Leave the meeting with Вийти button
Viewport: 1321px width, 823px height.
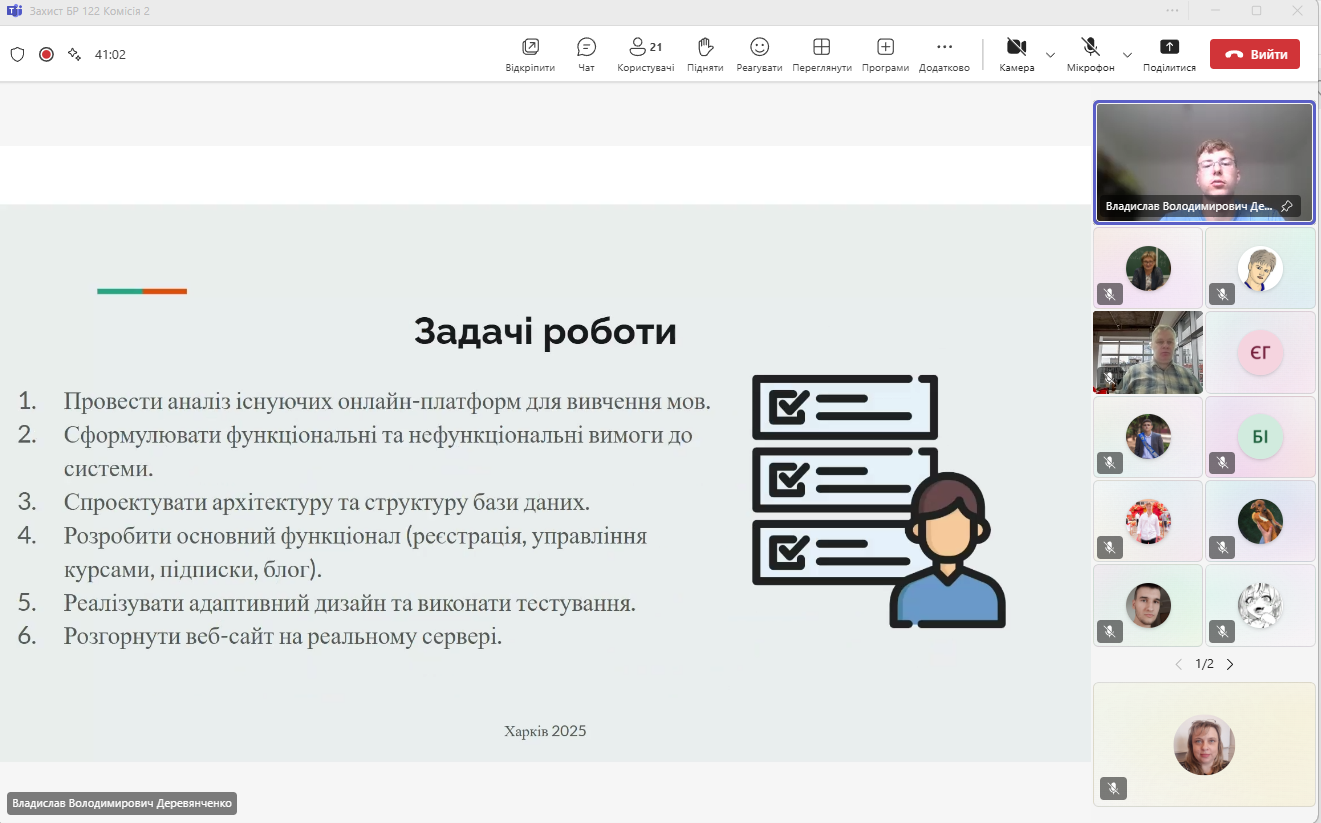(1254, 54)
